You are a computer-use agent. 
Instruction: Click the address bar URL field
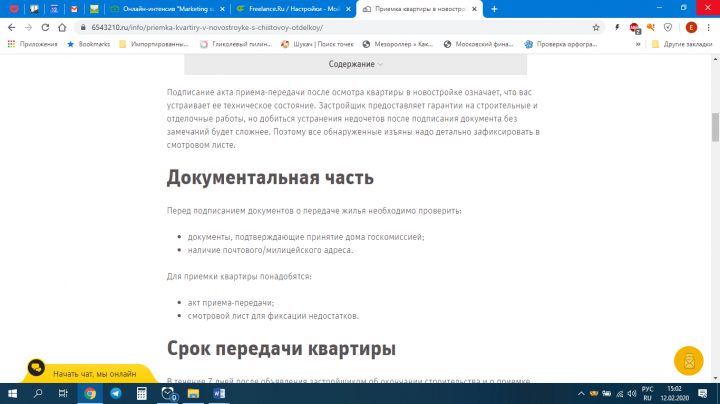pyautogui.click(x=340, y=28)
